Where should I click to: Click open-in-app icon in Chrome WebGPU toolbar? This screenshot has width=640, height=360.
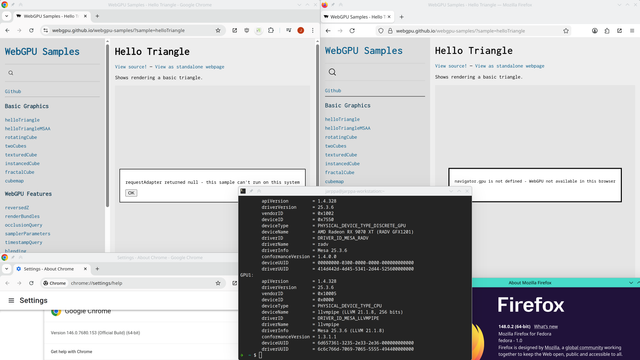click(x=234, y=30)
